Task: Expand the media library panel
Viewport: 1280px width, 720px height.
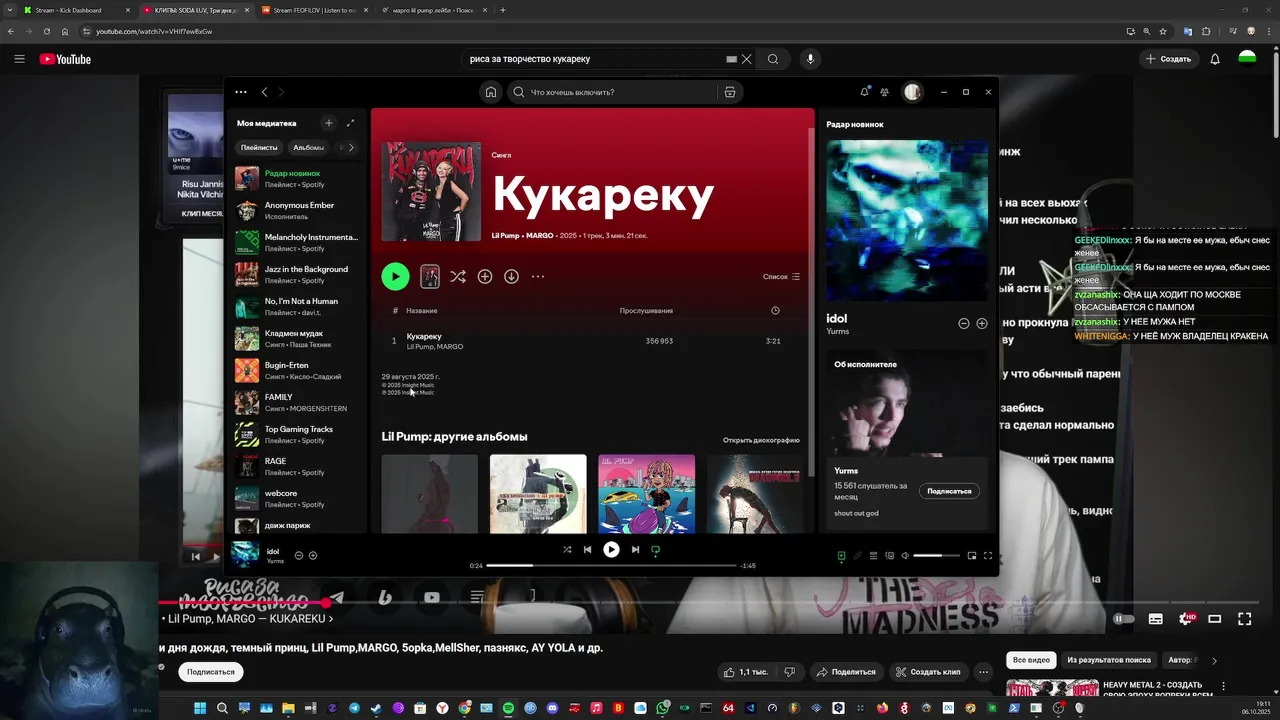Action: (350, 123)
